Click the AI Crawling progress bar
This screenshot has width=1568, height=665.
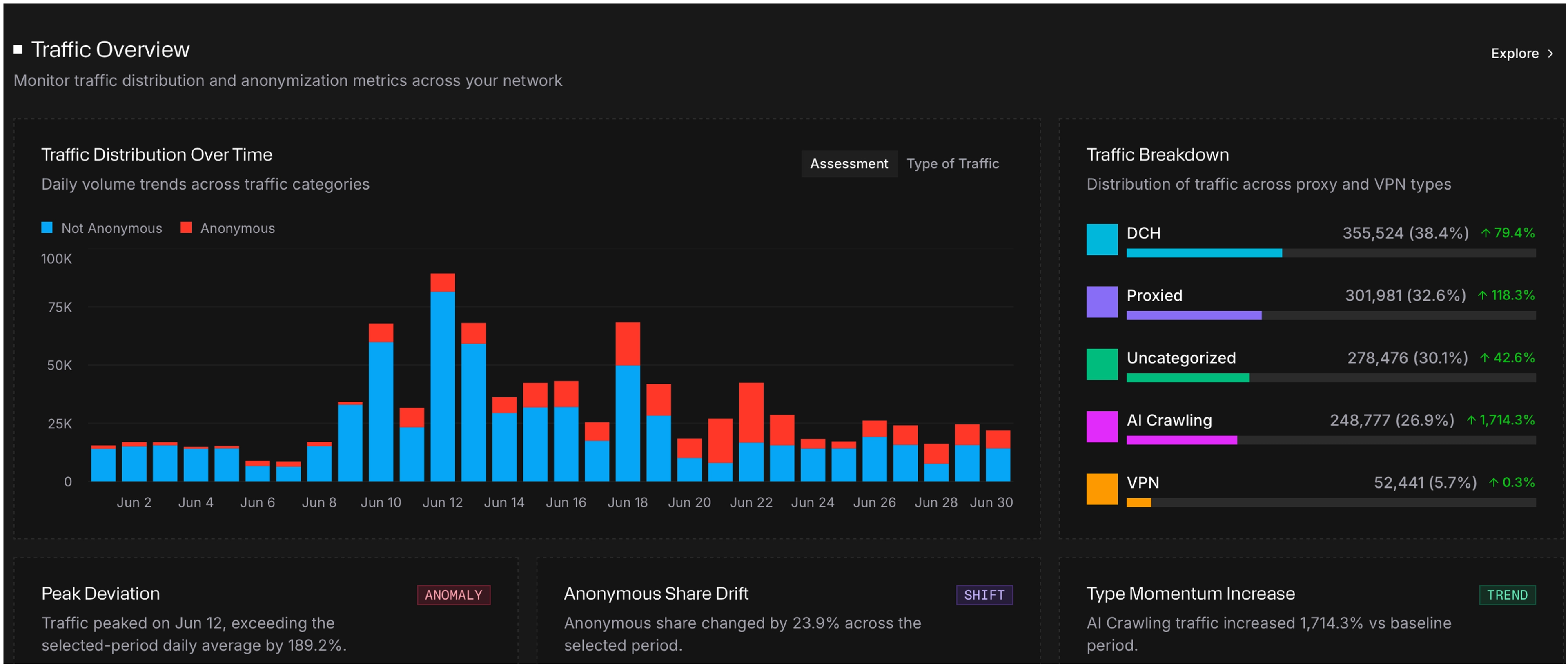(1331, 440)
